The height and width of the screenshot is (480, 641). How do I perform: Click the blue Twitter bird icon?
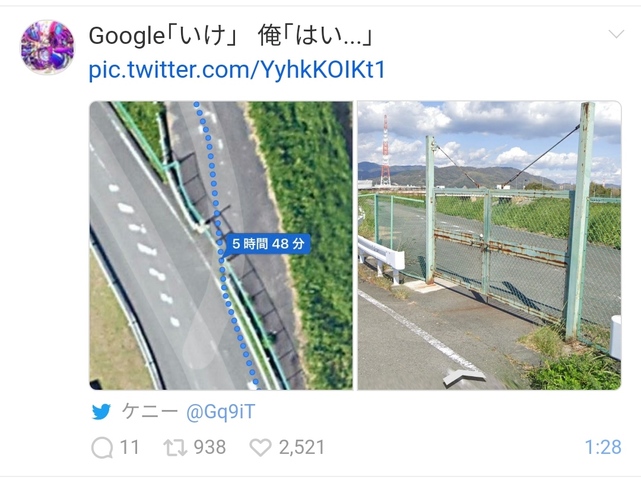(x=101, y=412)
